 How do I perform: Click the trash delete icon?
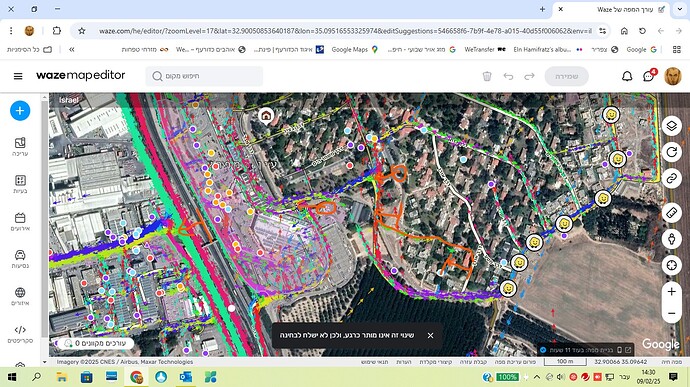(x=487, y=76)
